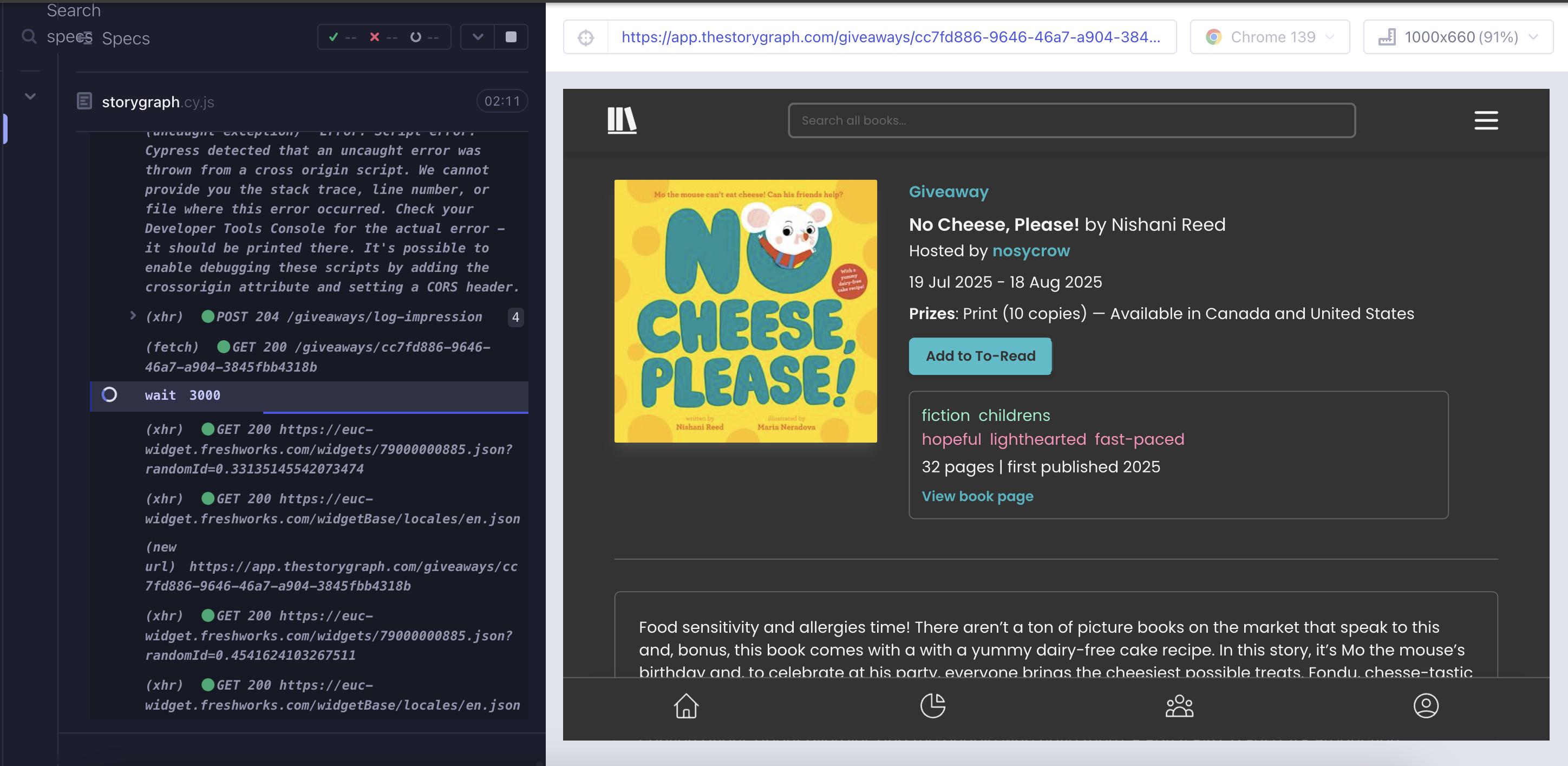
Task: Click the green passed tests checkmark
Action: click(333, 37)
